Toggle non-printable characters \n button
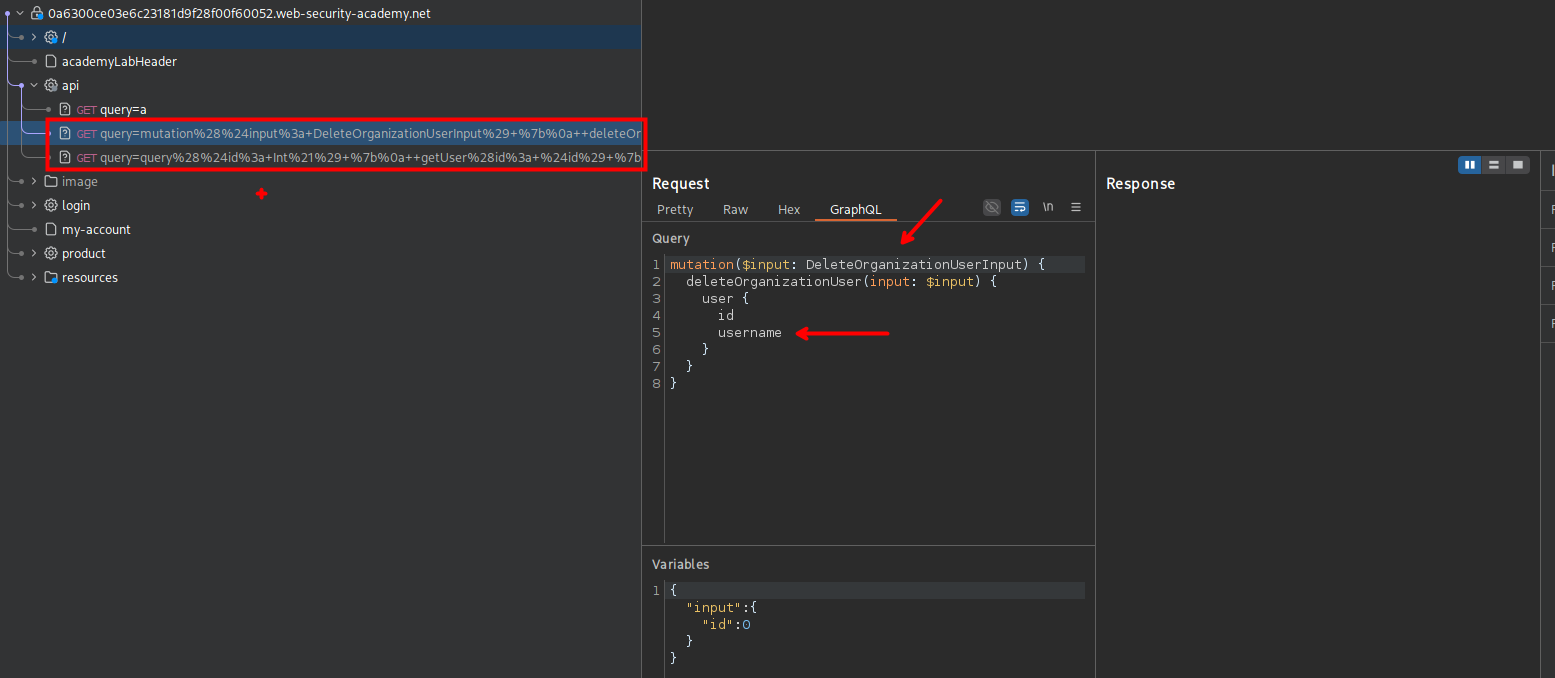 (x=1048, y=208)
